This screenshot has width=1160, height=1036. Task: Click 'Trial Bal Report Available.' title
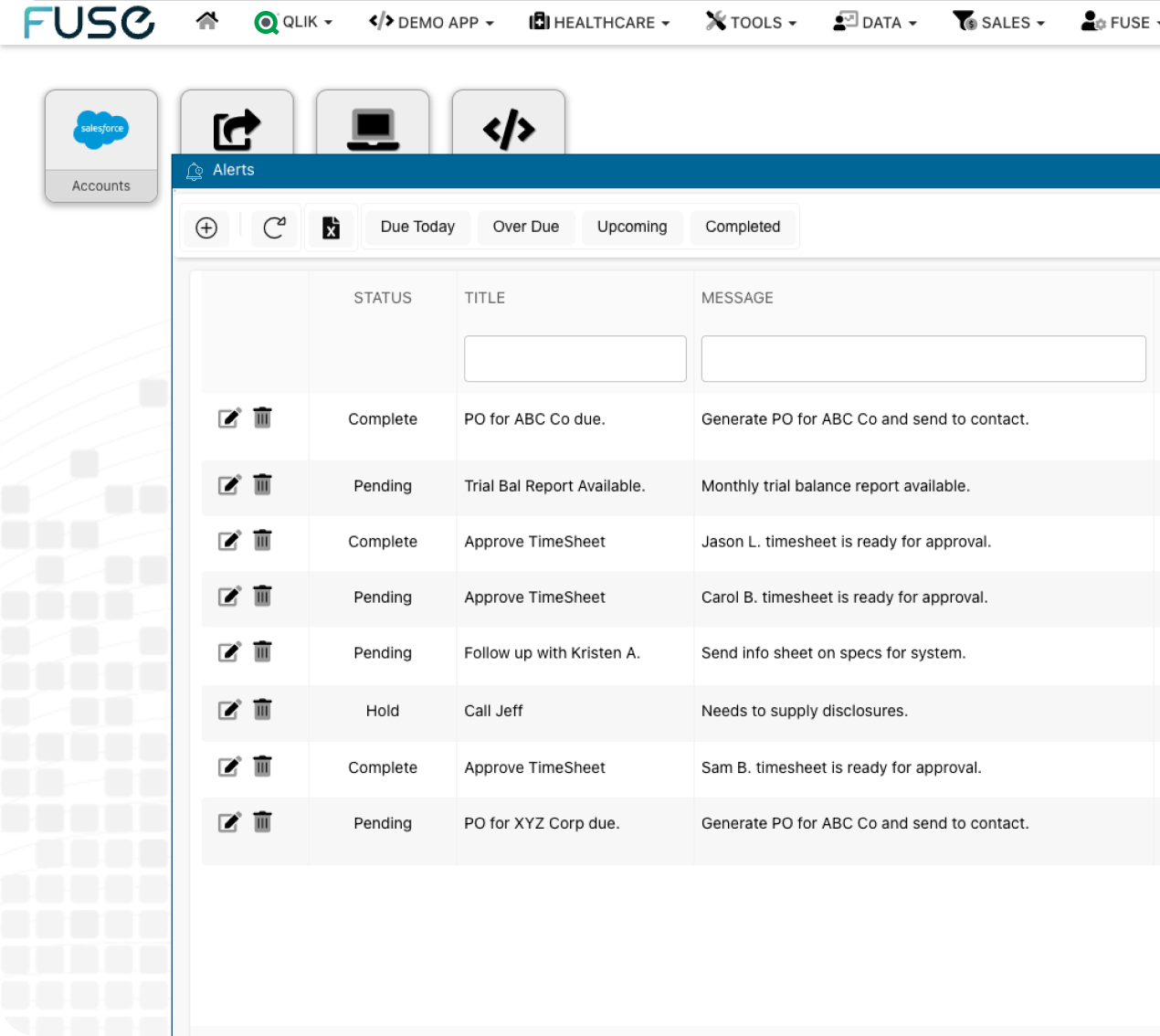tap(554, 486)
